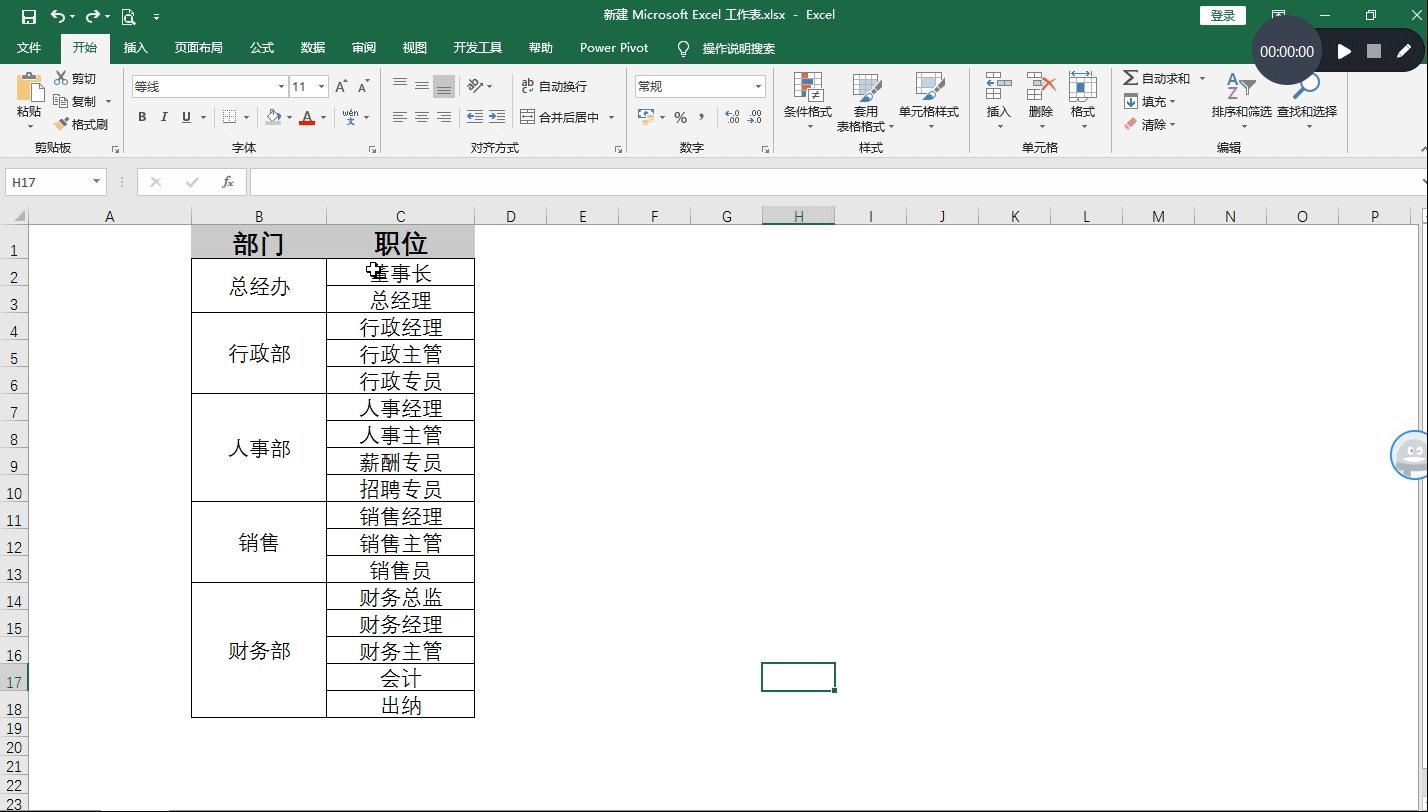Select cell containing 财务部

258,650
